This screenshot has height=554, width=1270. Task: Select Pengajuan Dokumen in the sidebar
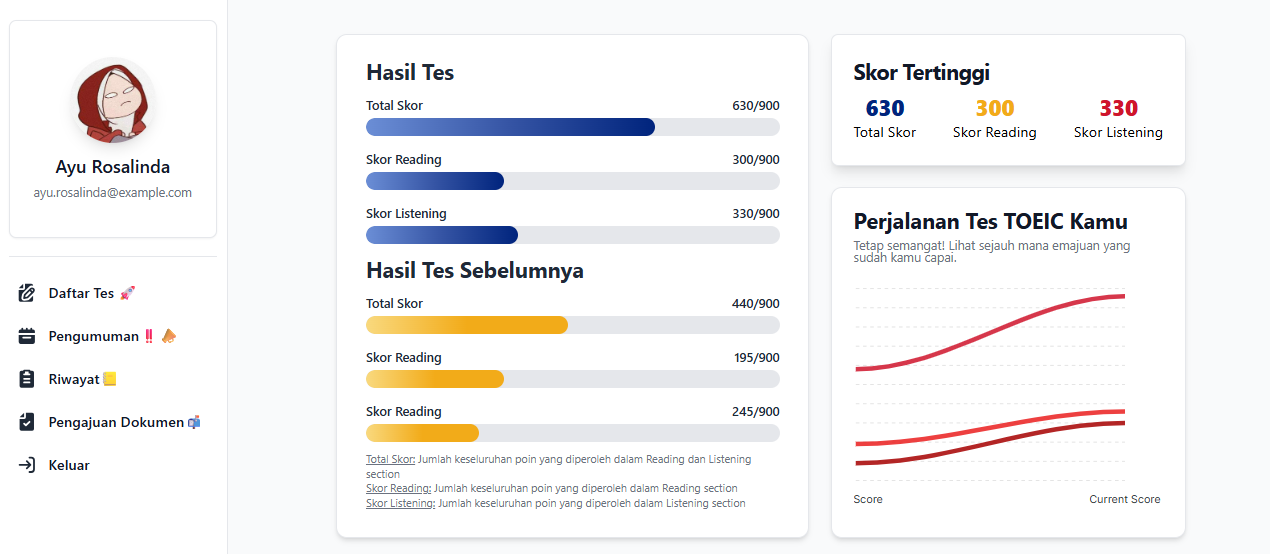coord(116,422)
